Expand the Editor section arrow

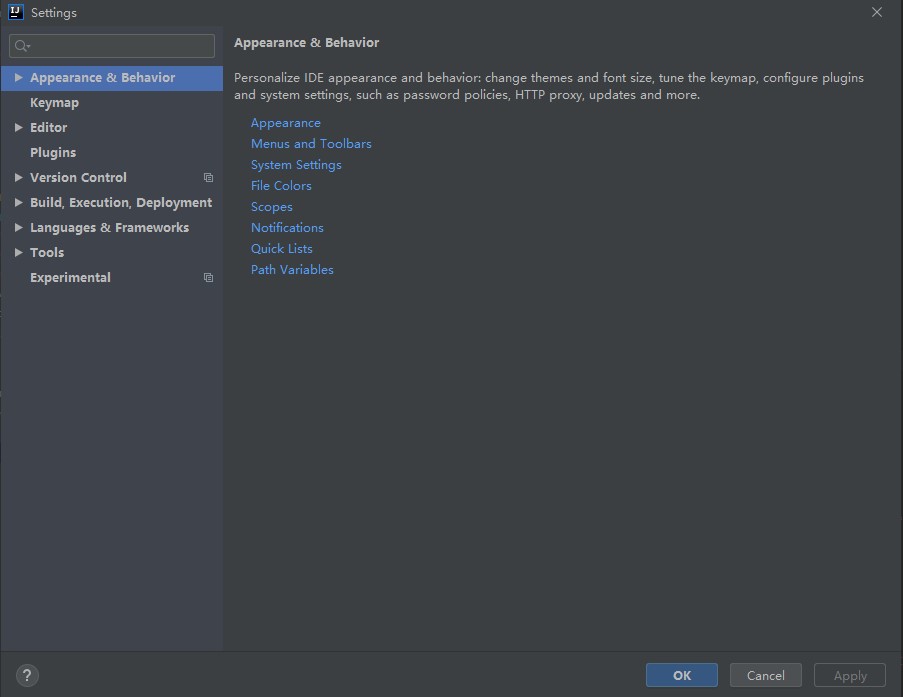[x=18, y=128]
